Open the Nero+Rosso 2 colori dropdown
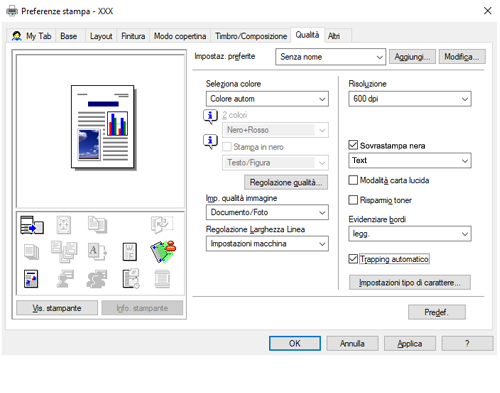500x393 pixels. pyautogui.click(x=275, y=130)
